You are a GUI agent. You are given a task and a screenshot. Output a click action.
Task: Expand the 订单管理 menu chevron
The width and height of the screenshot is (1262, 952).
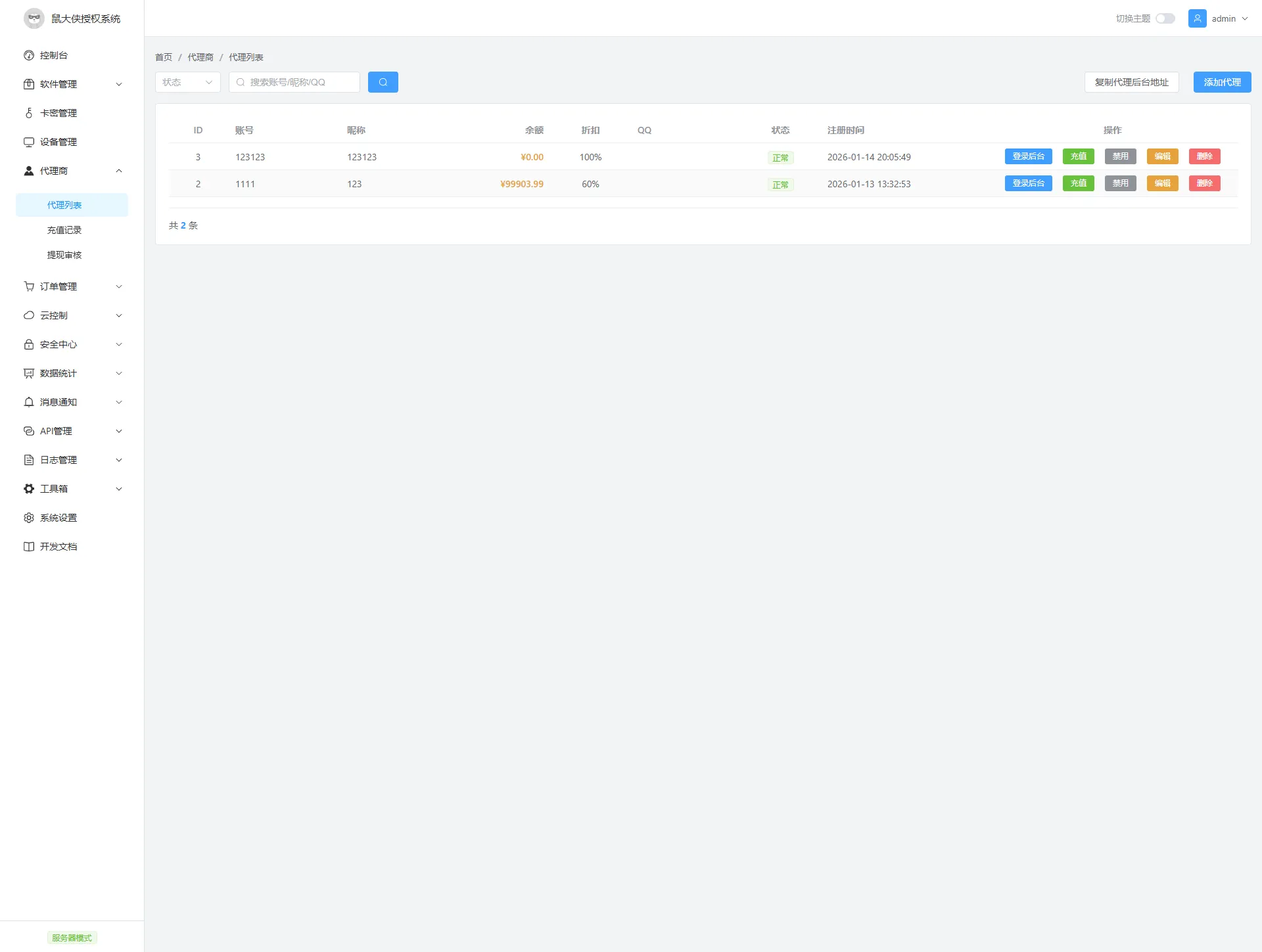click(x=119, y=286)
